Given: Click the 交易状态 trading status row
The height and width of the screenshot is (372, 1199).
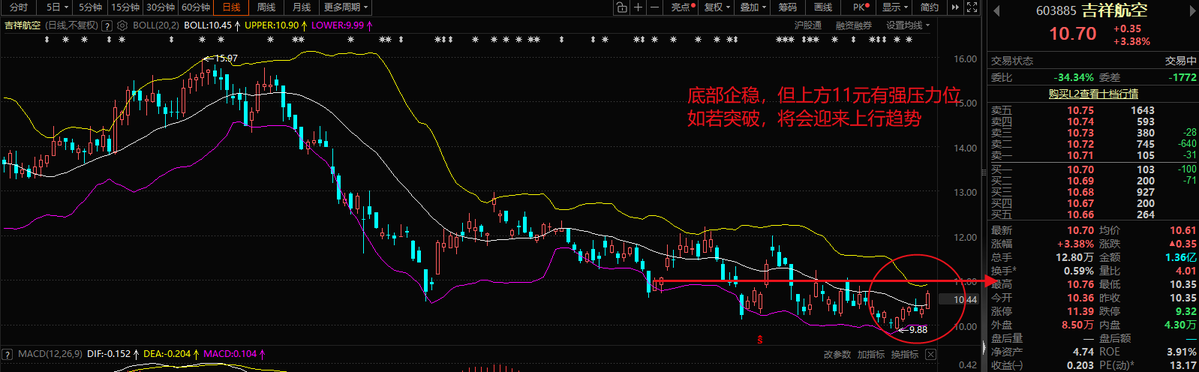Looking at the screenshot, I should point(1093,60).
